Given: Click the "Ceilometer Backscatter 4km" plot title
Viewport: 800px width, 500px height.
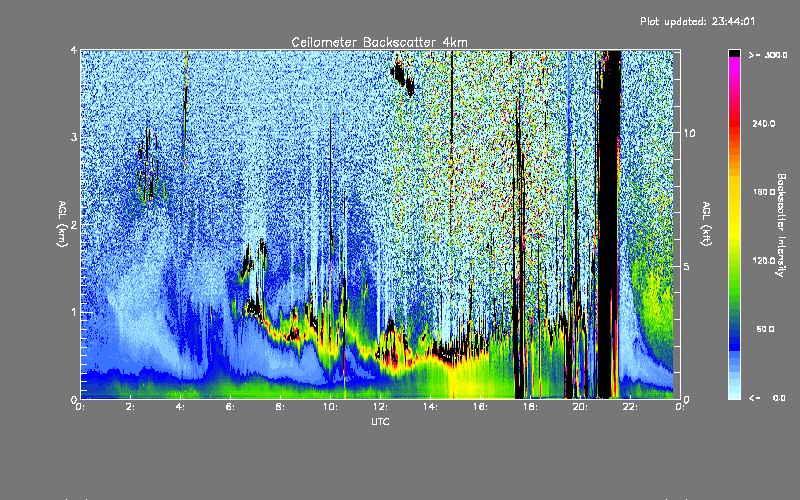Looking at the screenshot, I should pyautogui.click(x=379, y=42).
